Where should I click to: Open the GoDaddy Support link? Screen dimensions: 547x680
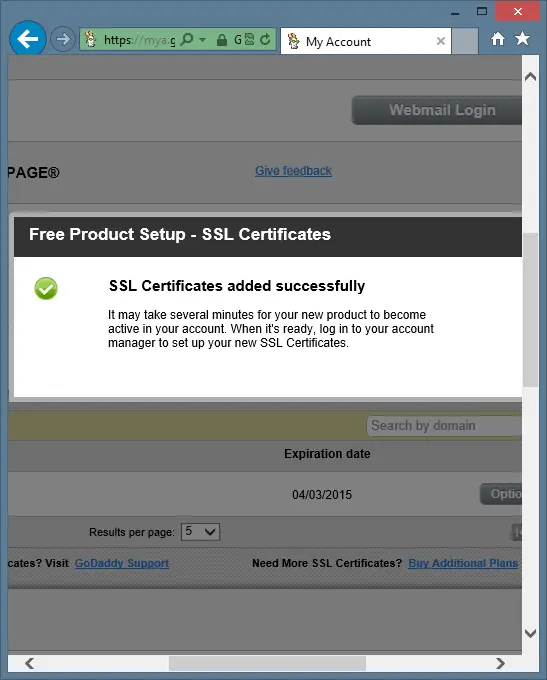coord(122,563)
